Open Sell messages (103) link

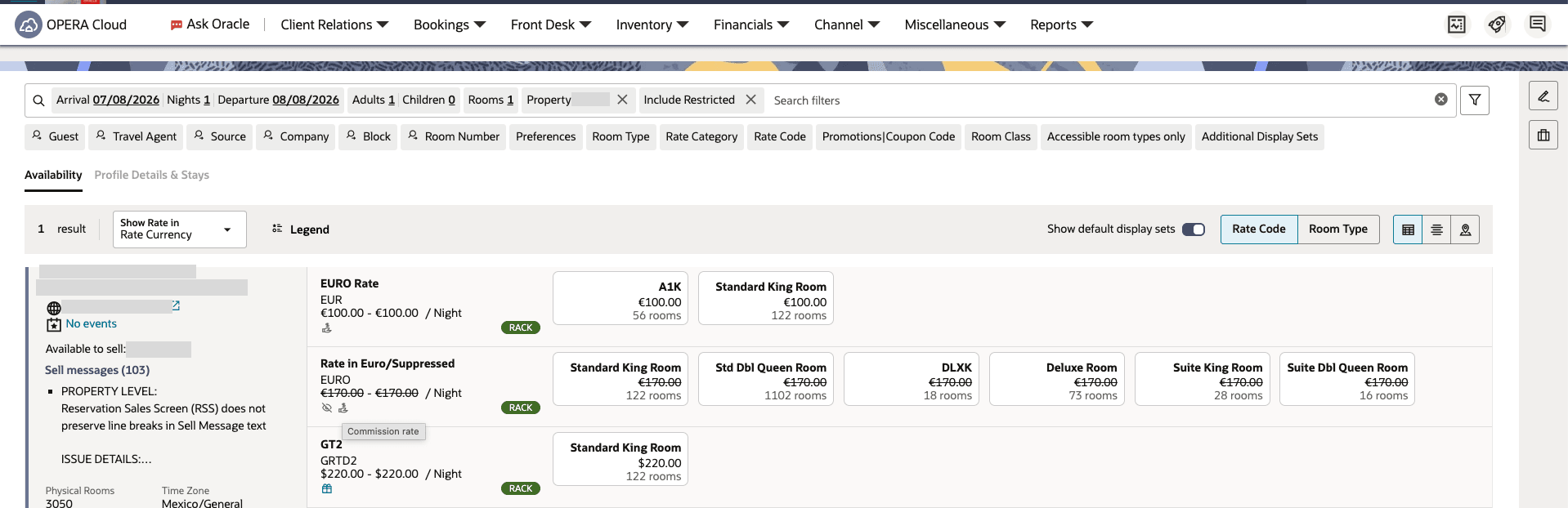click(97, 370)
